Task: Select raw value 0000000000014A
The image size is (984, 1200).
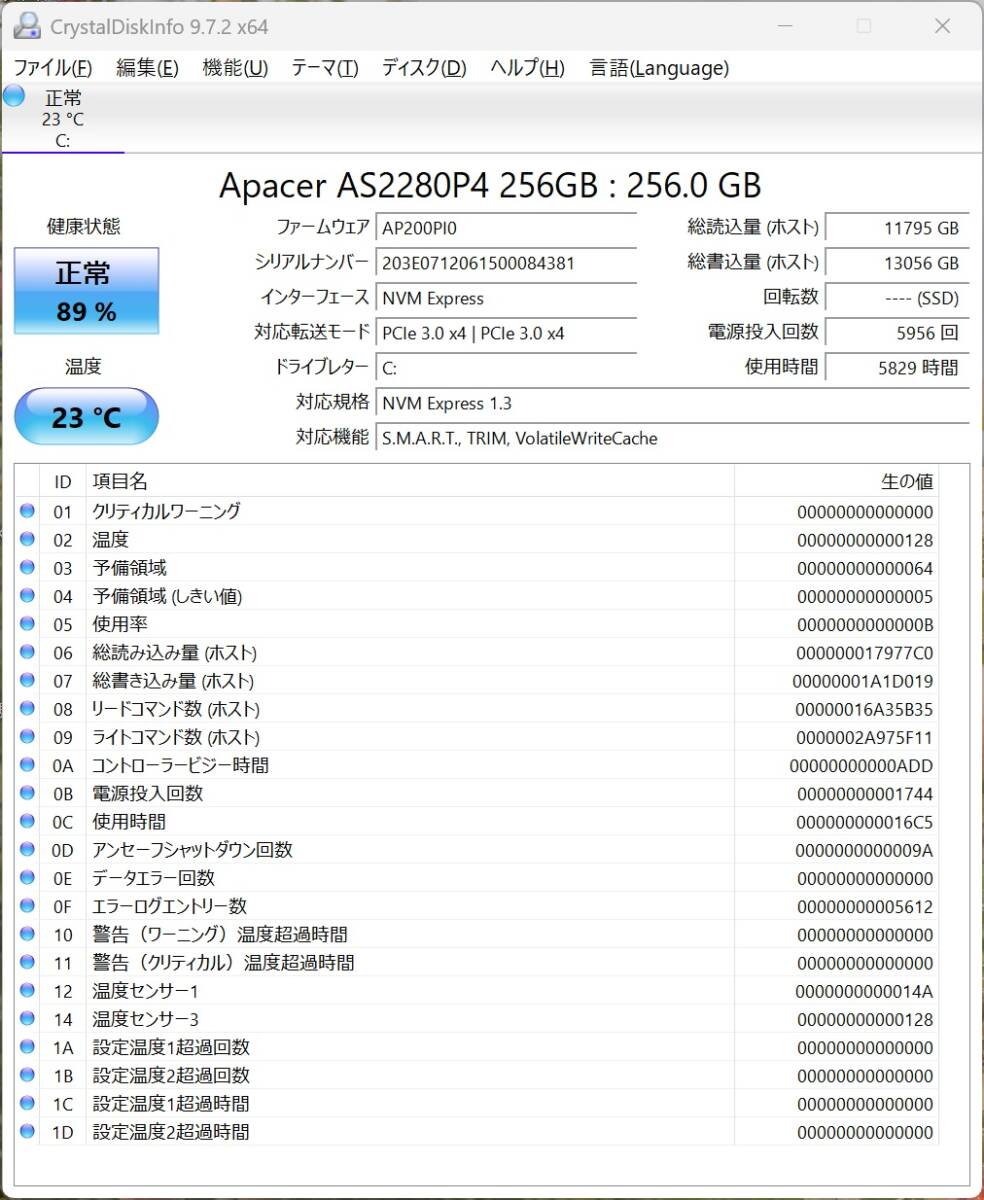Action: click(x=865, y=991)
